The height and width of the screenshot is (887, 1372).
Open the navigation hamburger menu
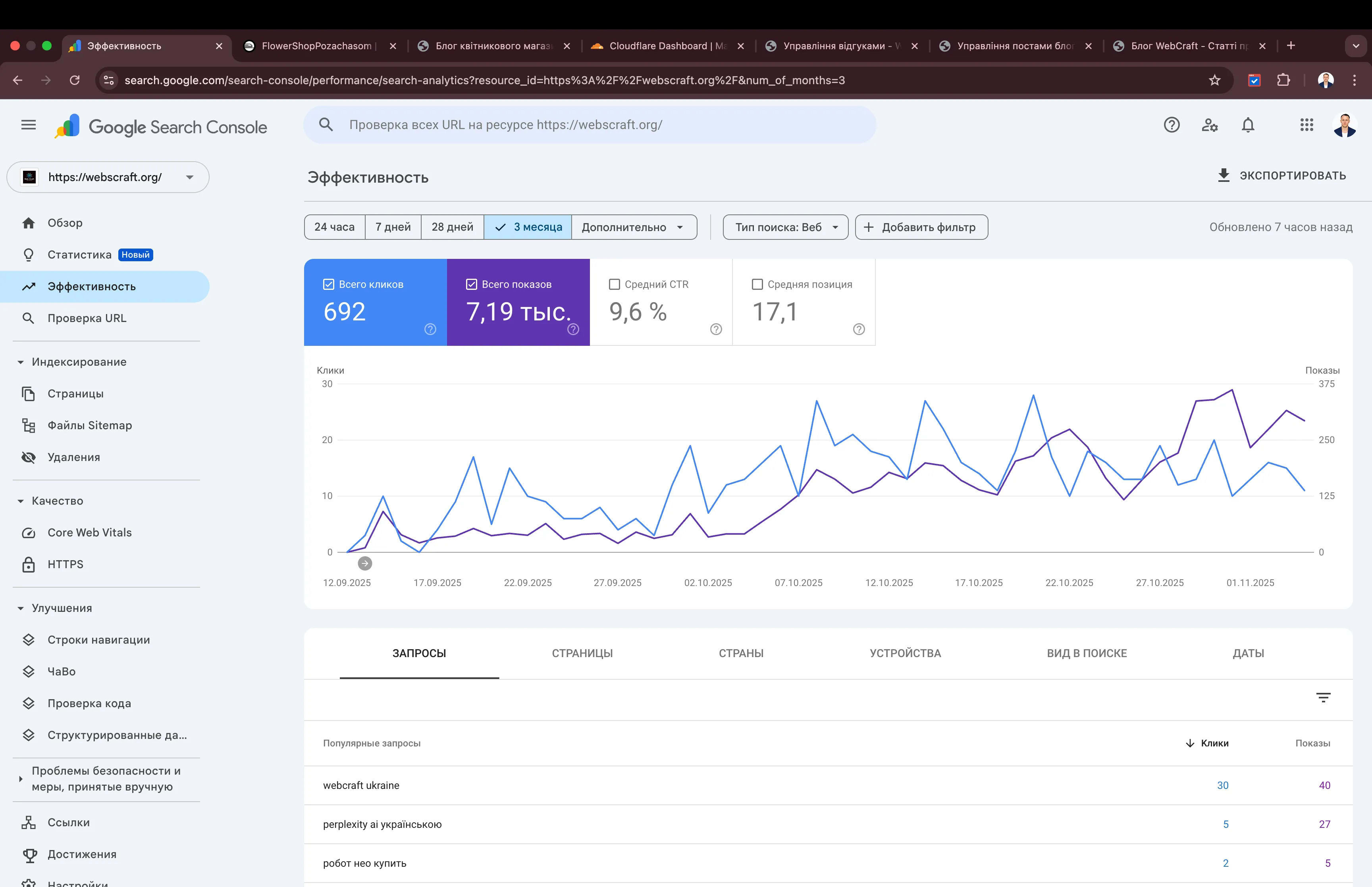tap(28, 125)
